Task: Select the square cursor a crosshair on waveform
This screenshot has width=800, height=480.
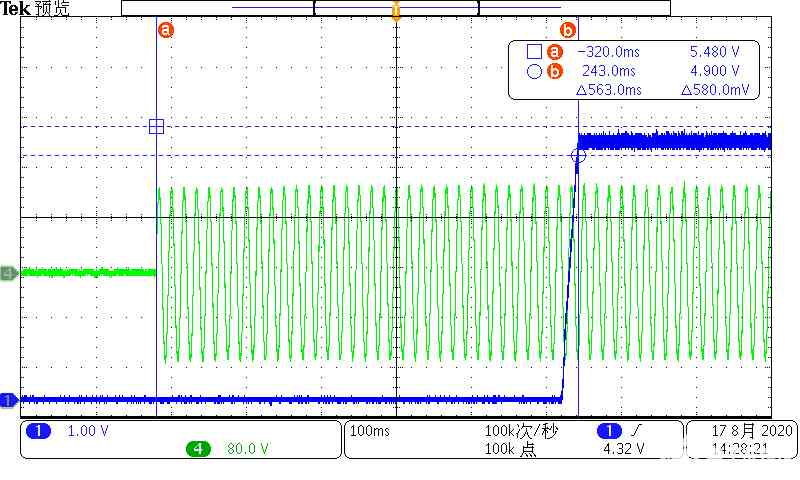Action: coord(156,127)
